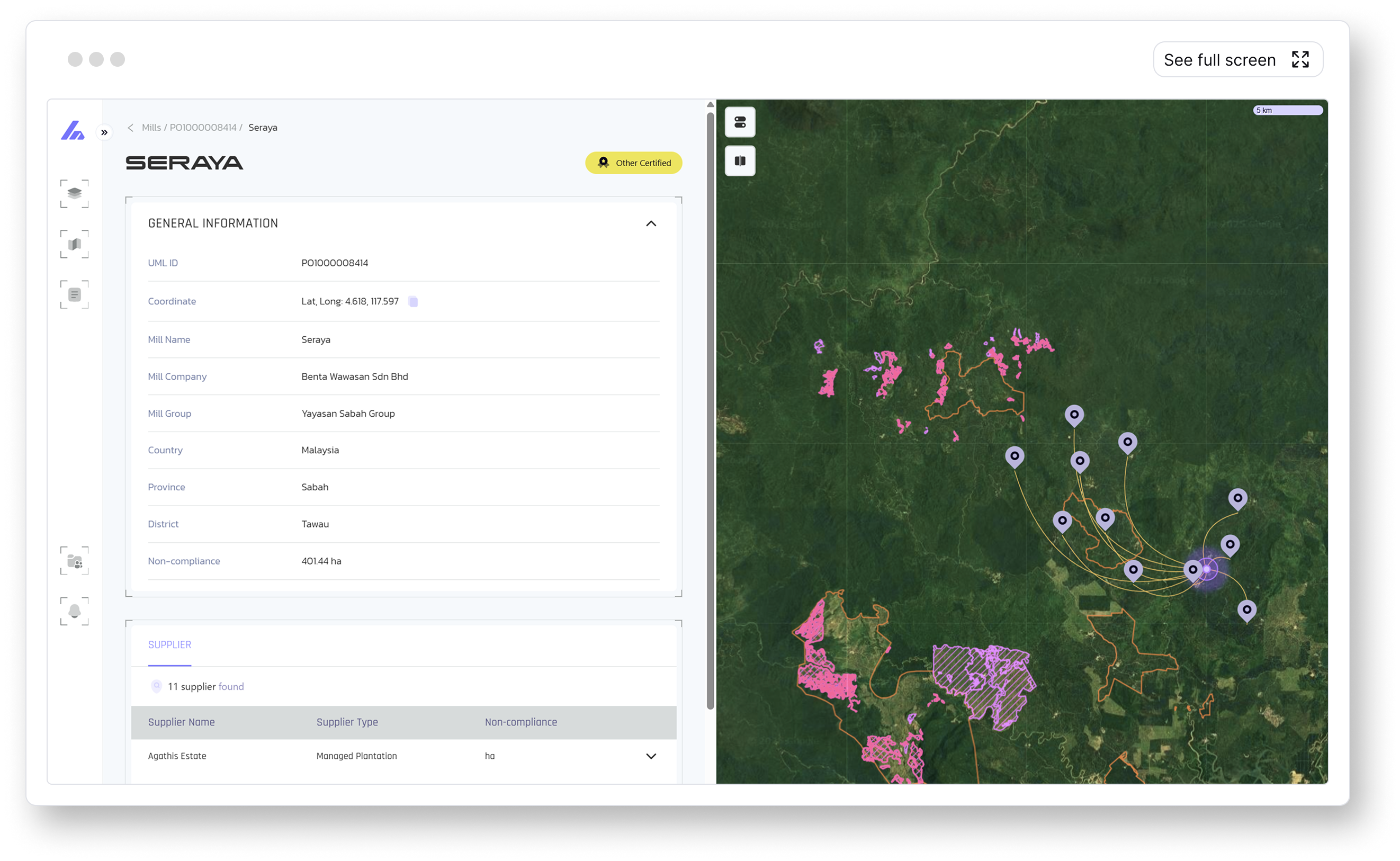1400x861 pixels.
Task: Click the Lat, Long coordinate text
Action: (350, 301)
